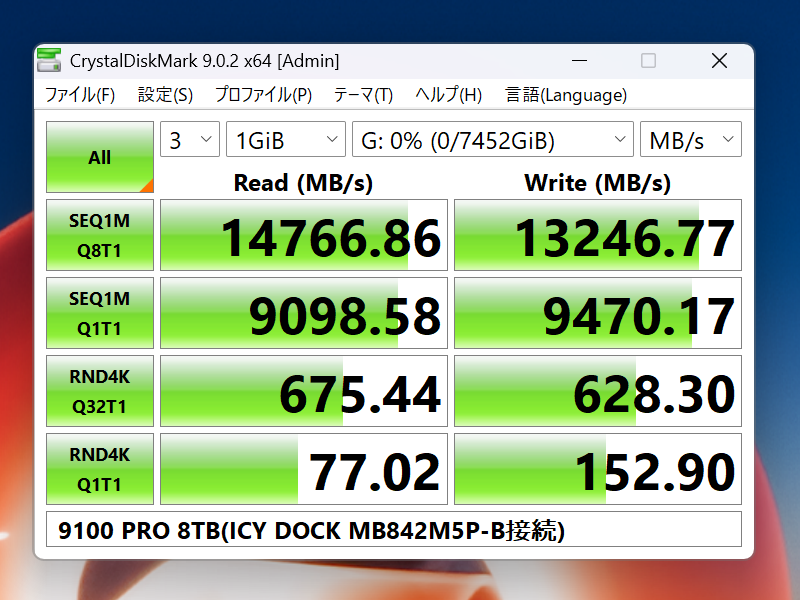
Task: Start the RND4K Q1T1 benchmark
Action: (x=99, y=468)
